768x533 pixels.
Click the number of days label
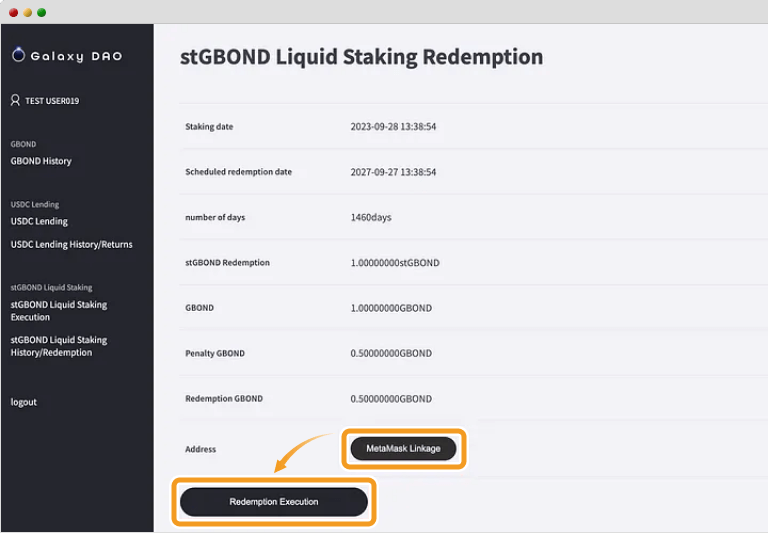[x=215, y=218]
